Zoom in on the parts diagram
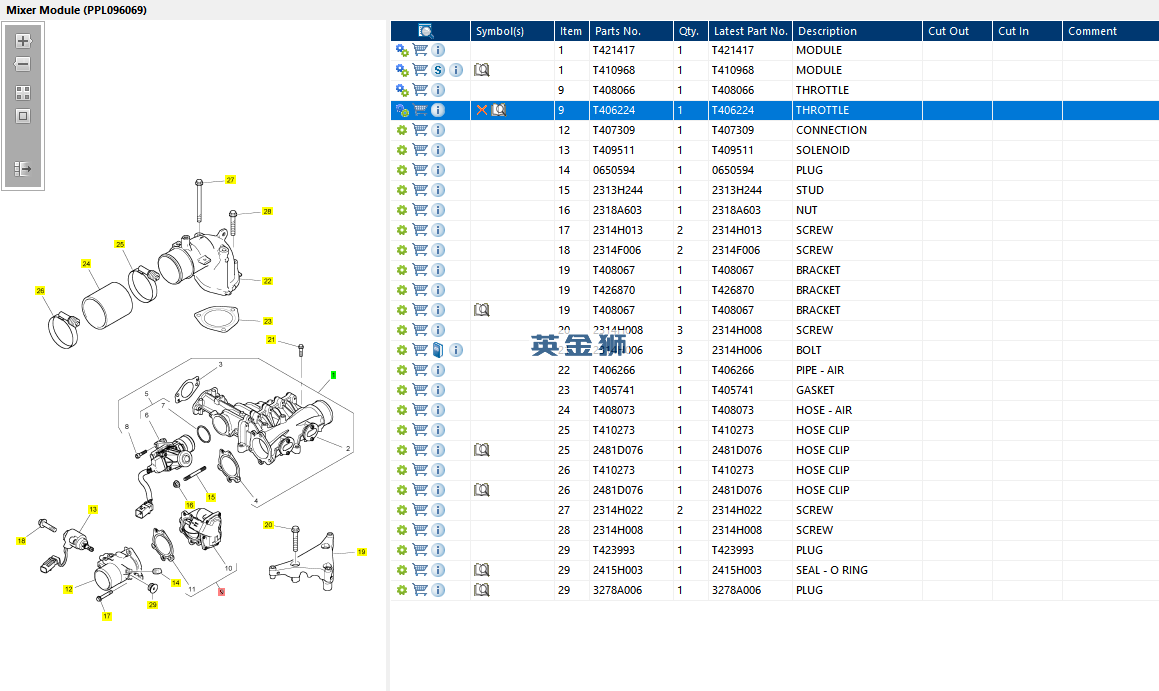Screen dimensions: 1159x691 coord(23,41)
